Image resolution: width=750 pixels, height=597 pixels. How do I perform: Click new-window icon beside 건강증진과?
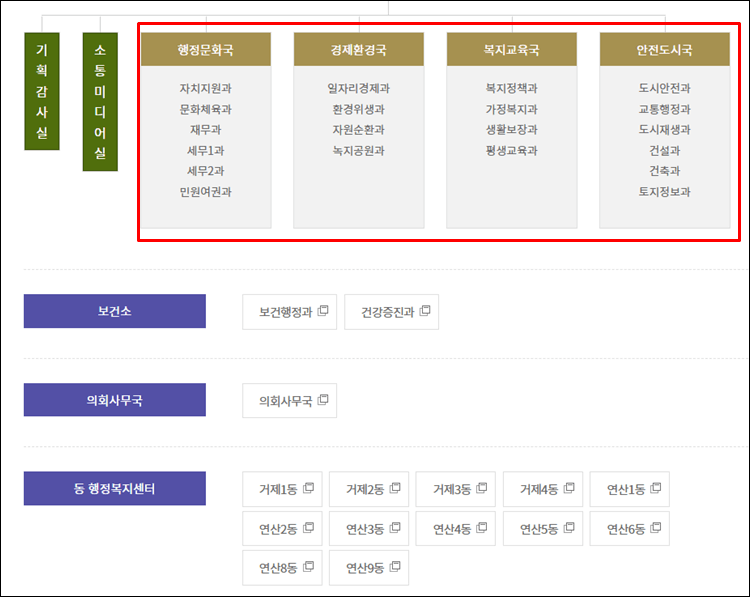tap(425, 311)
